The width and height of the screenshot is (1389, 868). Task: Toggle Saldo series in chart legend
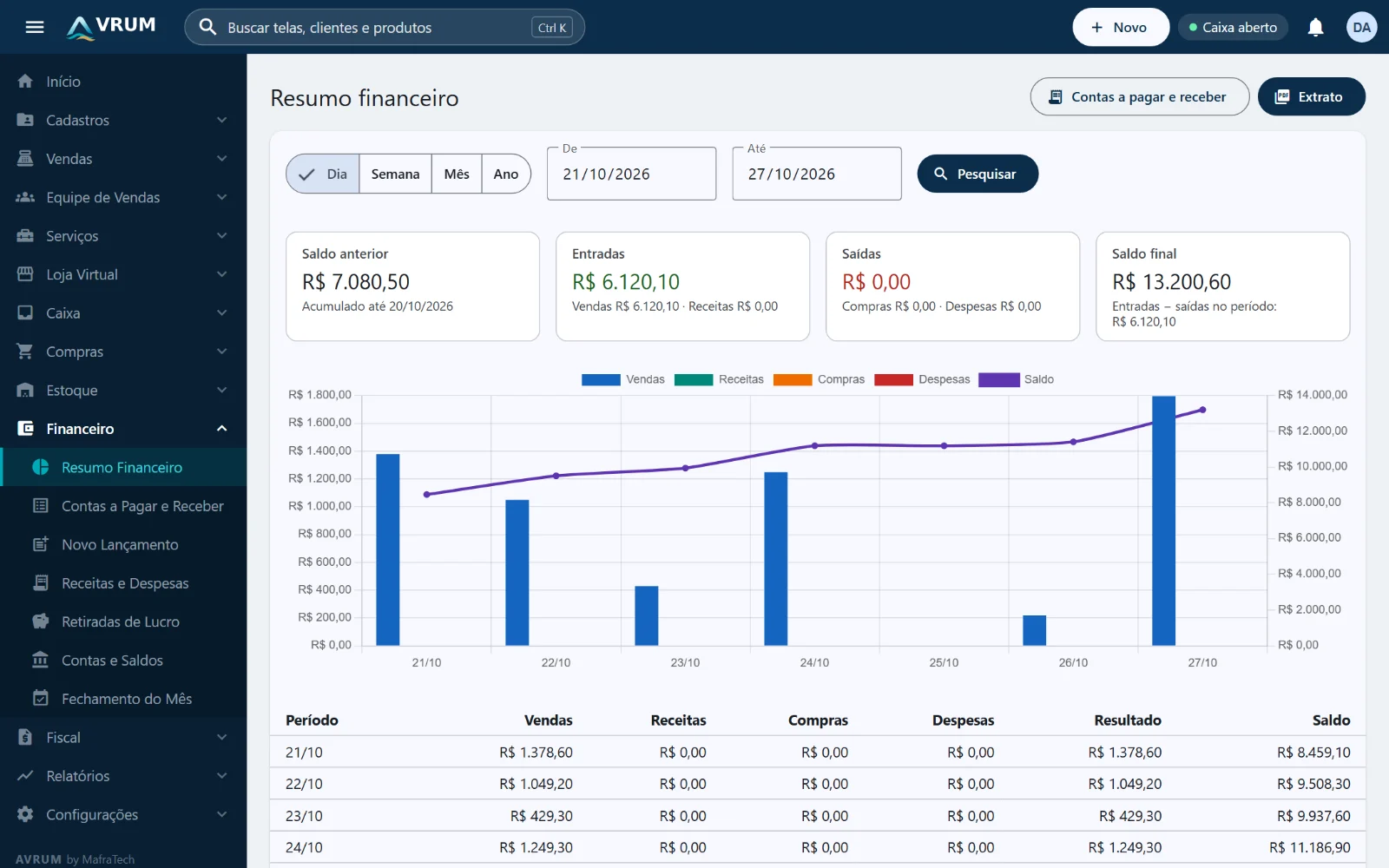(x=1016, y=379)
